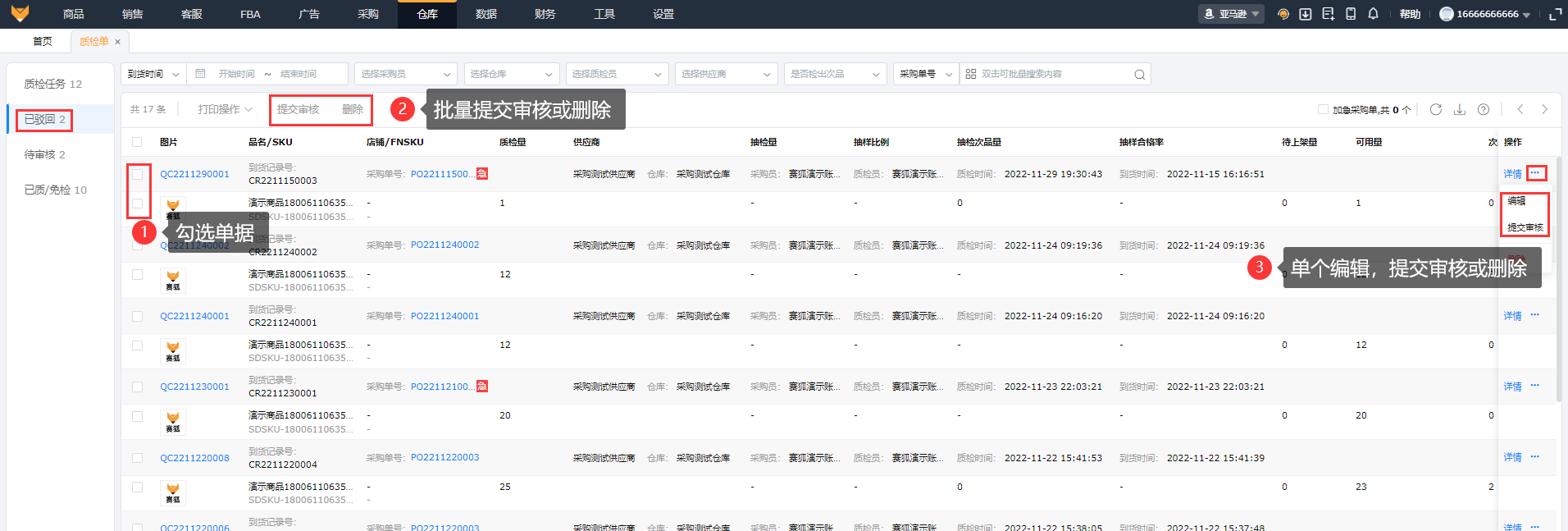Click the export download icon above table
The width and height of the screenshot is (1568, 531).
coord(1460,109)
